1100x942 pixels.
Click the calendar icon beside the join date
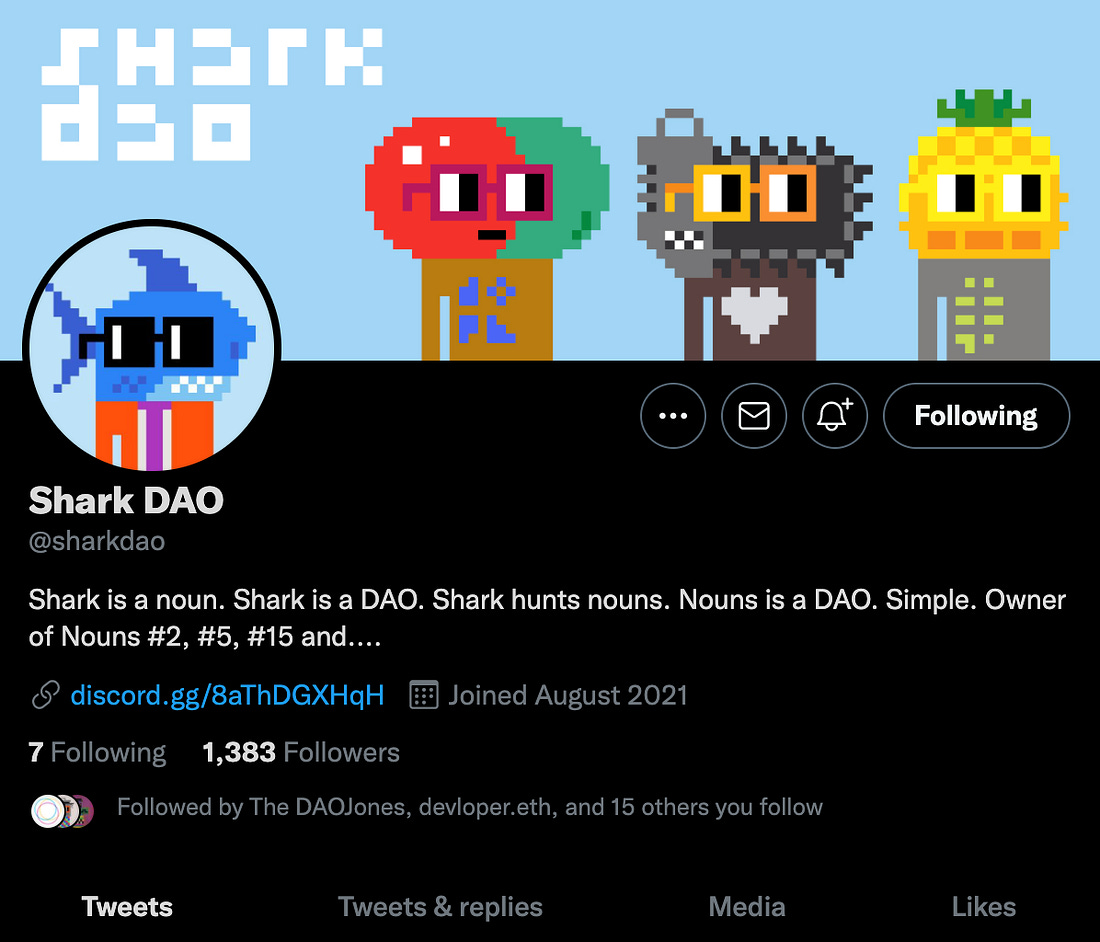tap(424, 695)
